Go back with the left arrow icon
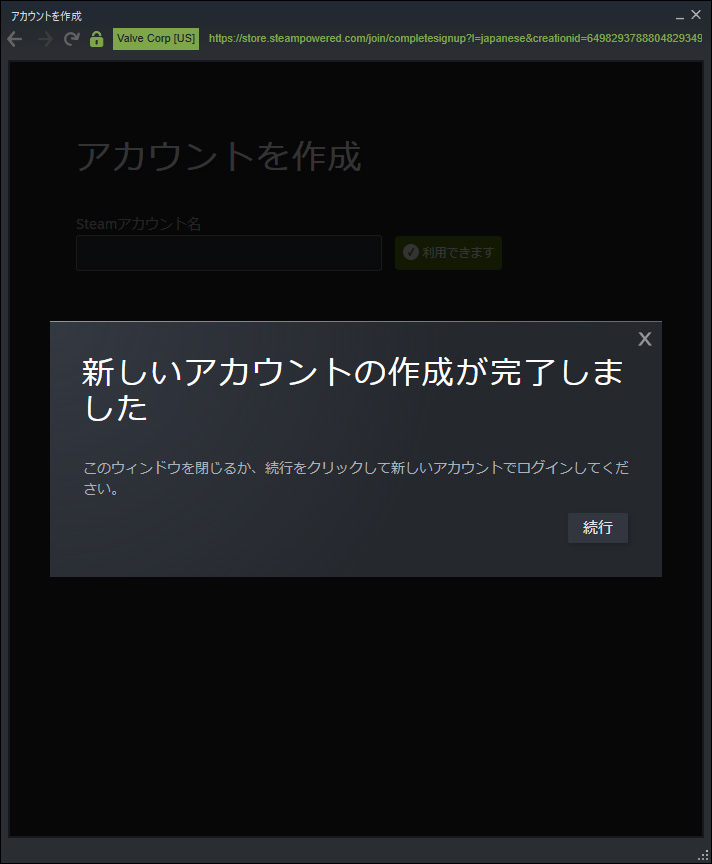 tap(15, 39)
